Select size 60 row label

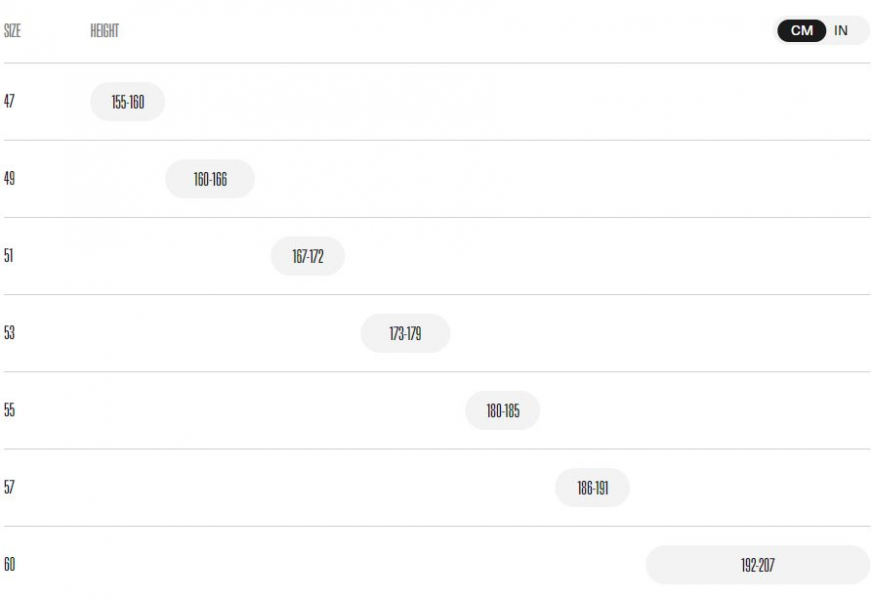pyautogui.click(x=9, y=565)
